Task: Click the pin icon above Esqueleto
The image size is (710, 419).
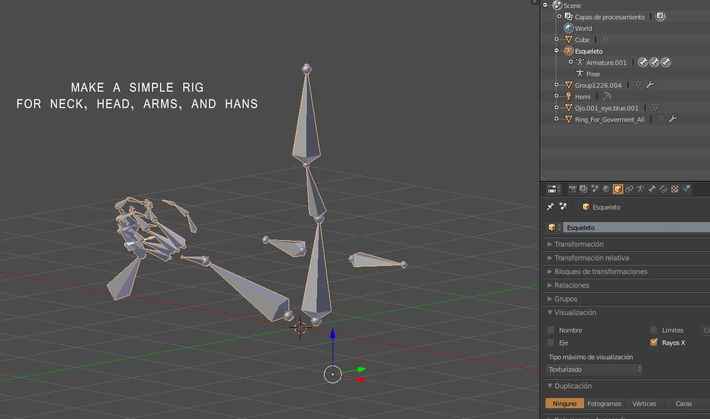Action: click(550, 207)
